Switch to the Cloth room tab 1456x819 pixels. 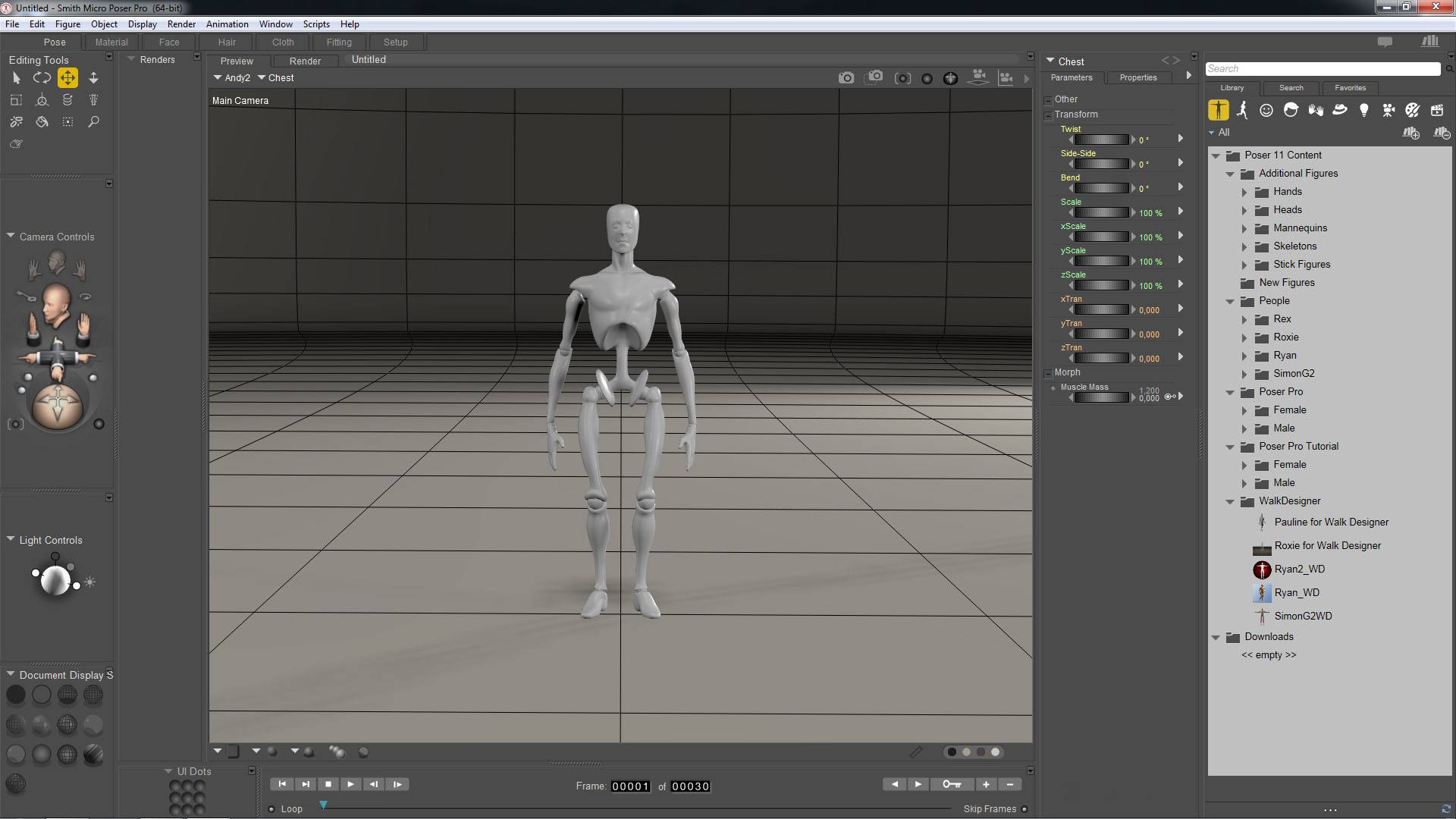pyautogui.click(x=283, y=42)
